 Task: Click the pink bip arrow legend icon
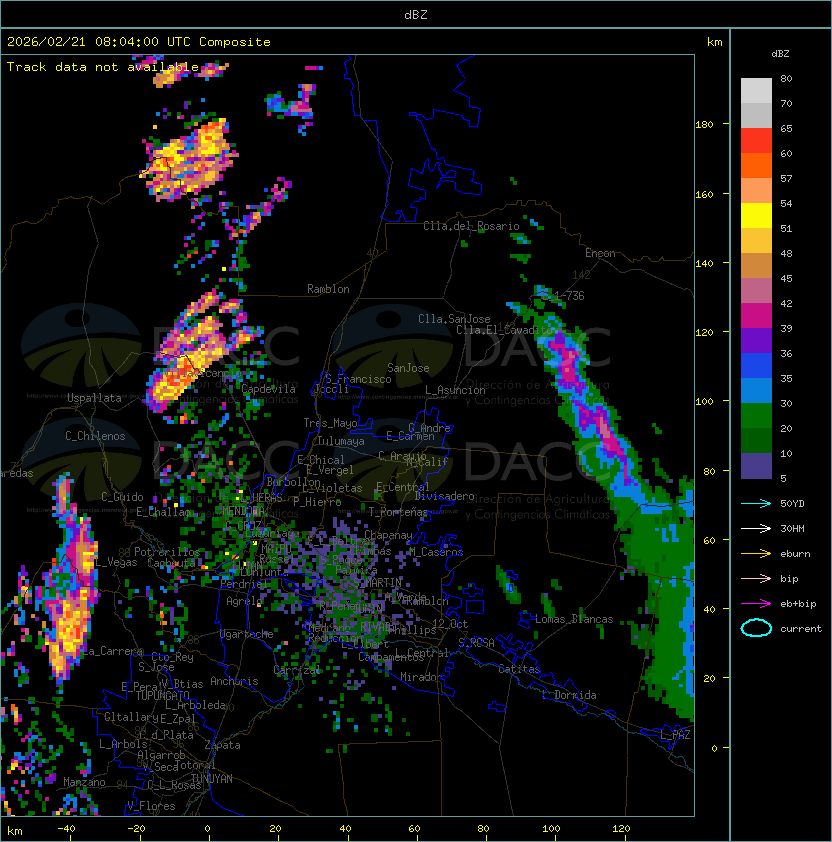[756, 578]
